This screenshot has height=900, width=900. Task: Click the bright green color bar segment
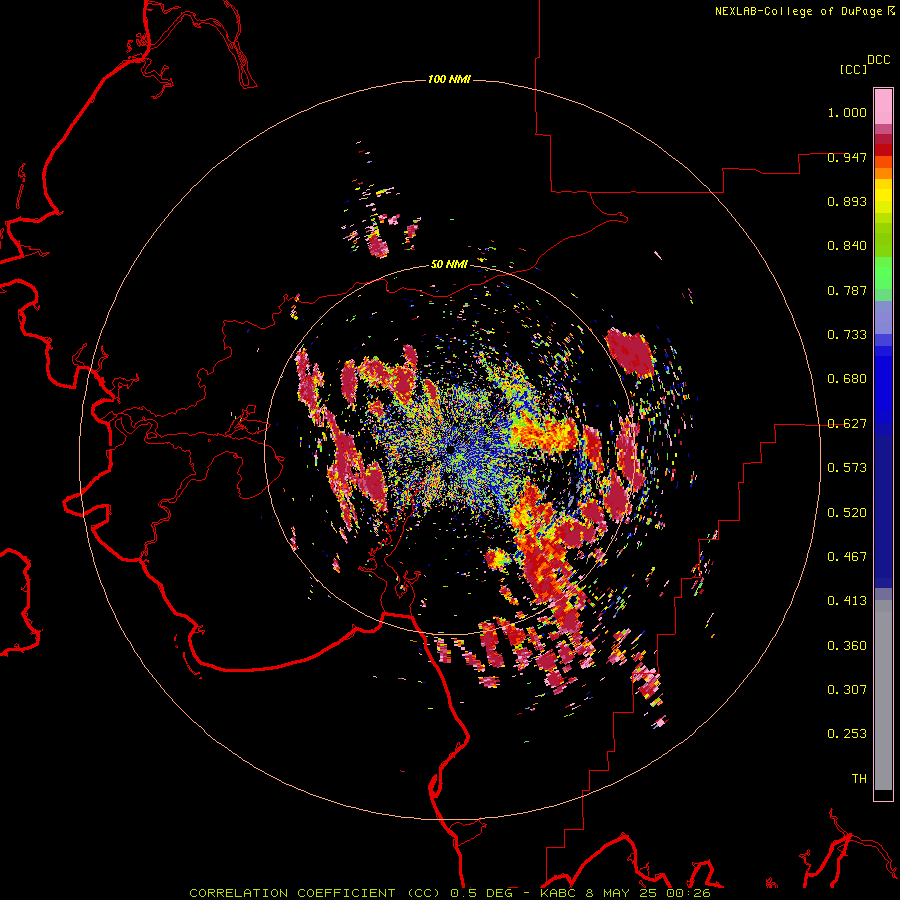[883, 273]
